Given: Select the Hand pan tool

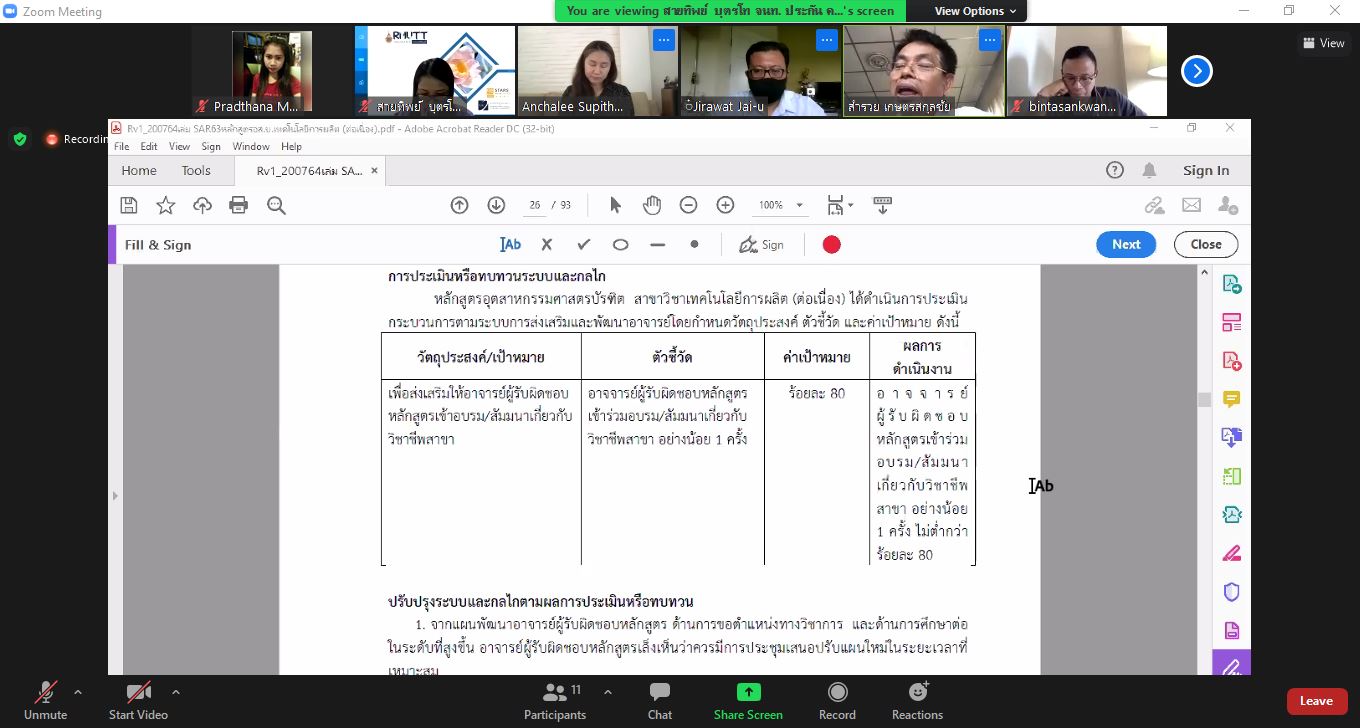Looking at the screenshot, I should 652,205.
